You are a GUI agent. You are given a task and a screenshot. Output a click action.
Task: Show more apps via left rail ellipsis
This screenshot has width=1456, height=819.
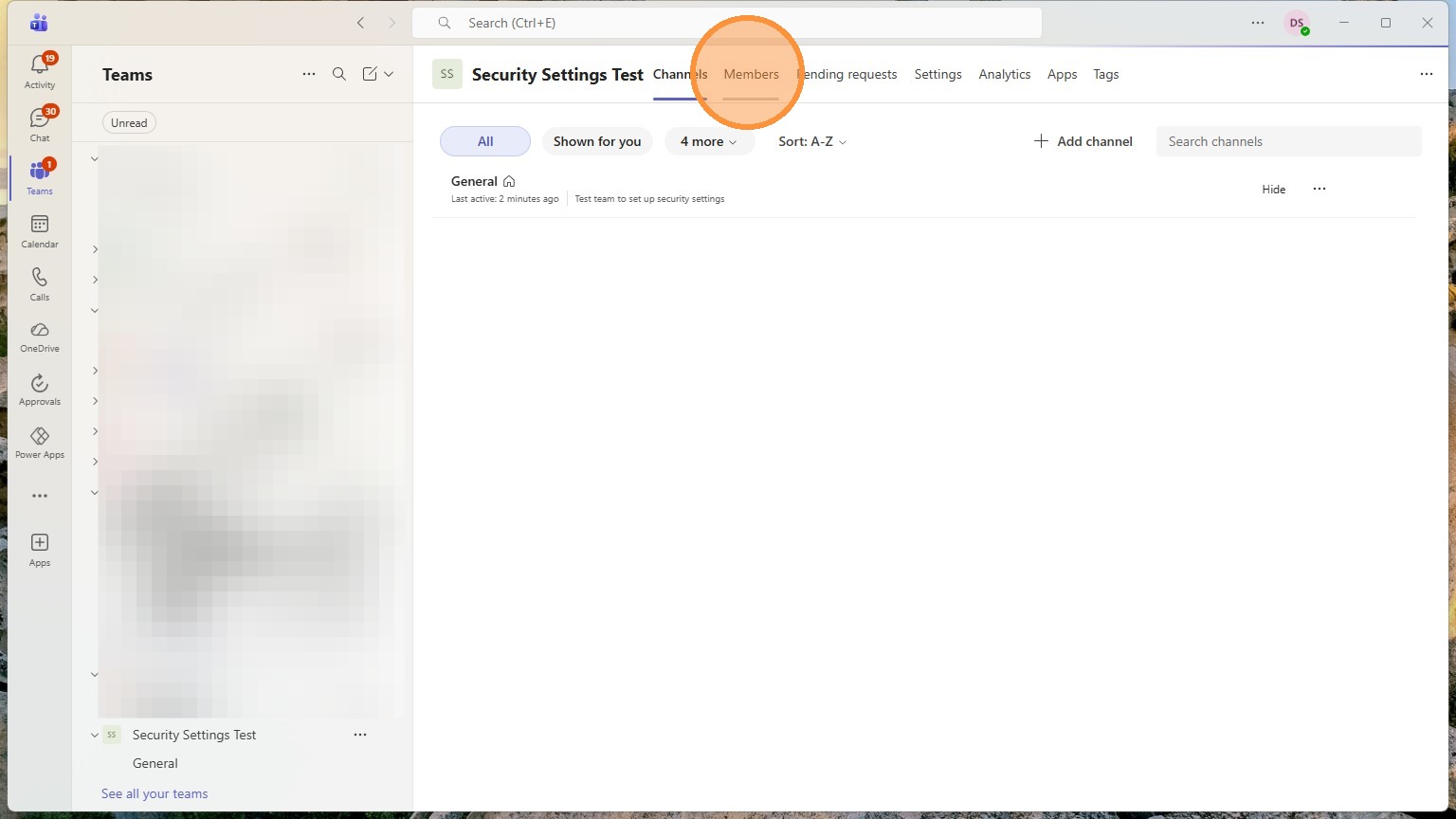click(x=40, y=496)
